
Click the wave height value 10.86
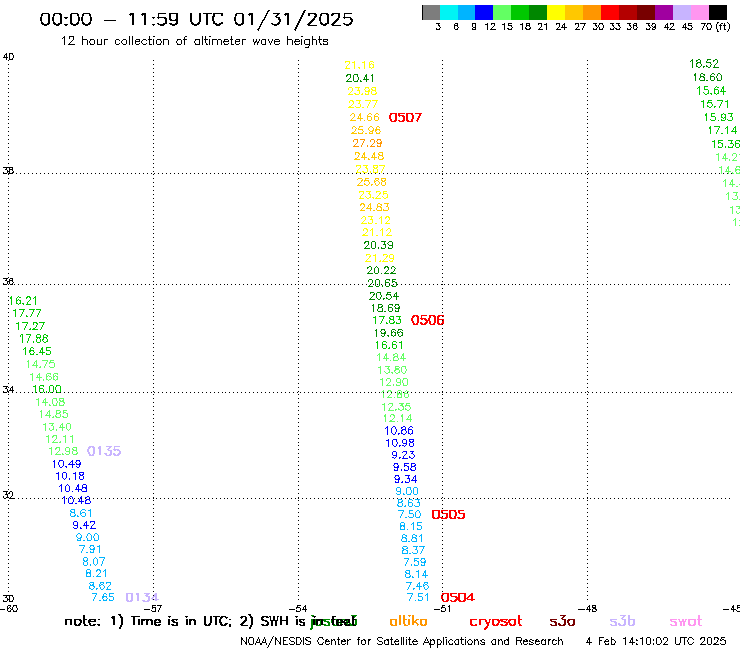(399, 431)
